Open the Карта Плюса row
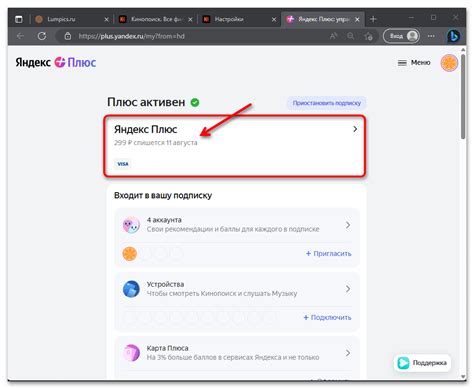Viewport: 474px width, 389px height. pos(237,353)
